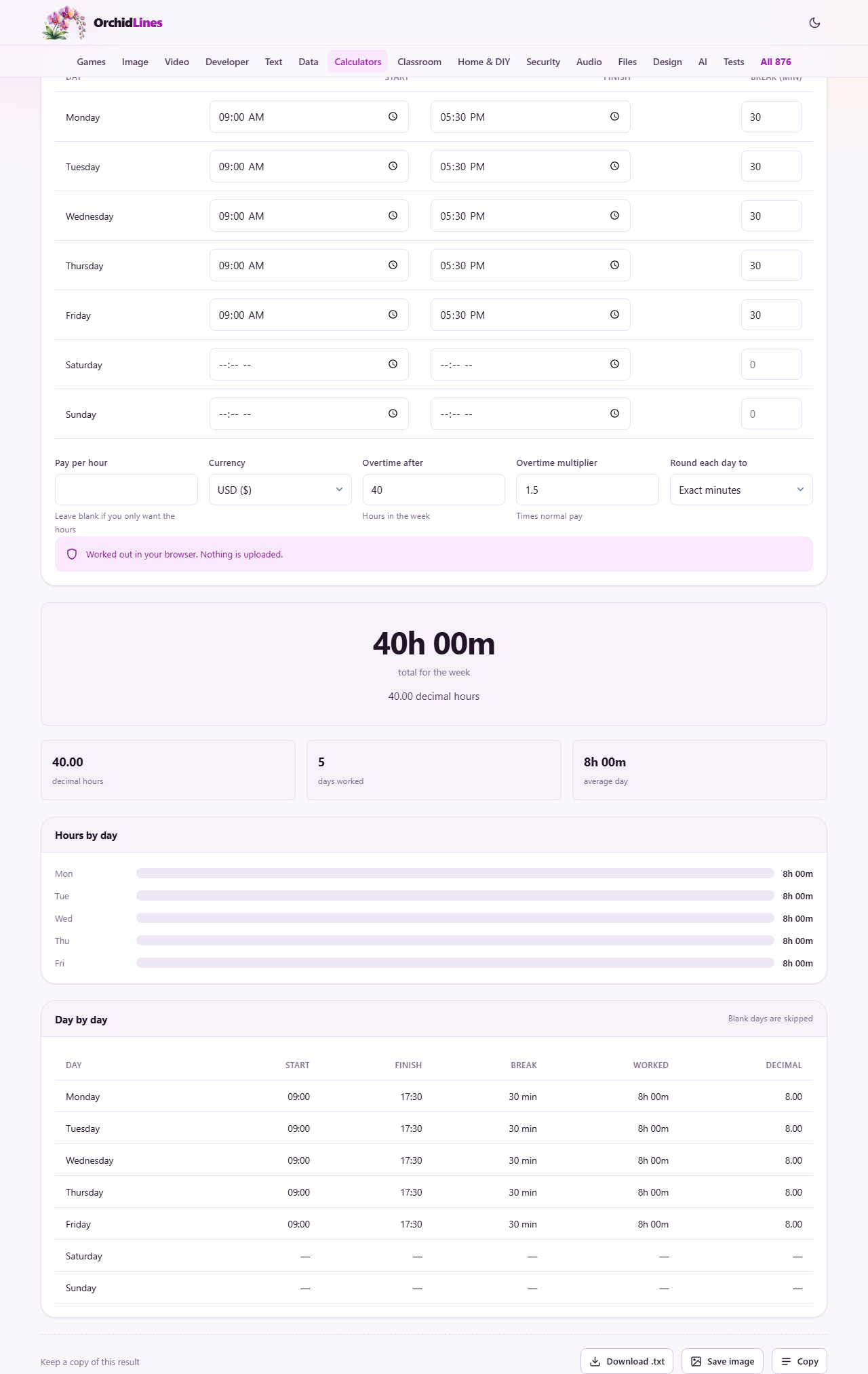This screenshot has width=868, height=1374.
Task: Toggle dark mode moon icon
Action: coord(814,22)
